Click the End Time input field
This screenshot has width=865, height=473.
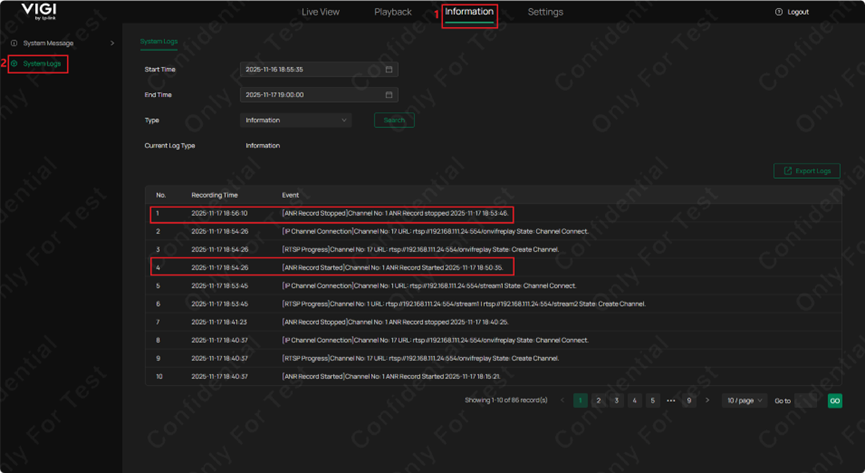coord(319,95)
